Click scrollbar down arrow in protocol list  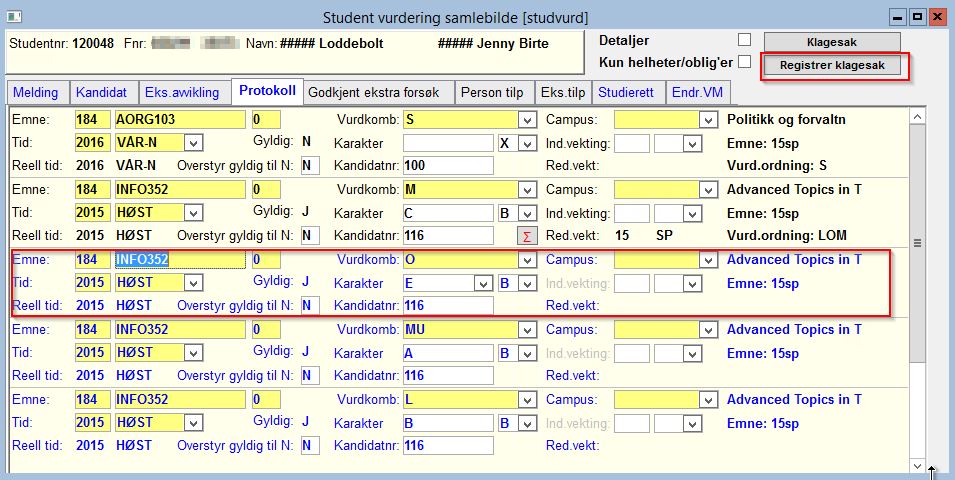pos(918,465)
